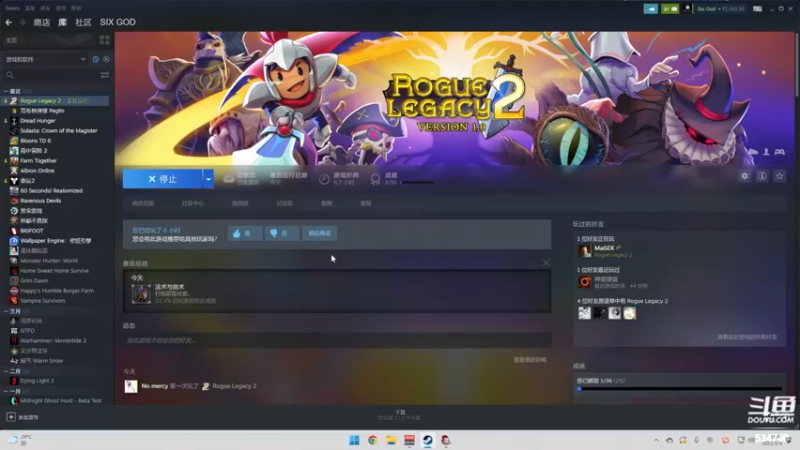
Task: Open the 库 library tab
Action: point(62,22)
